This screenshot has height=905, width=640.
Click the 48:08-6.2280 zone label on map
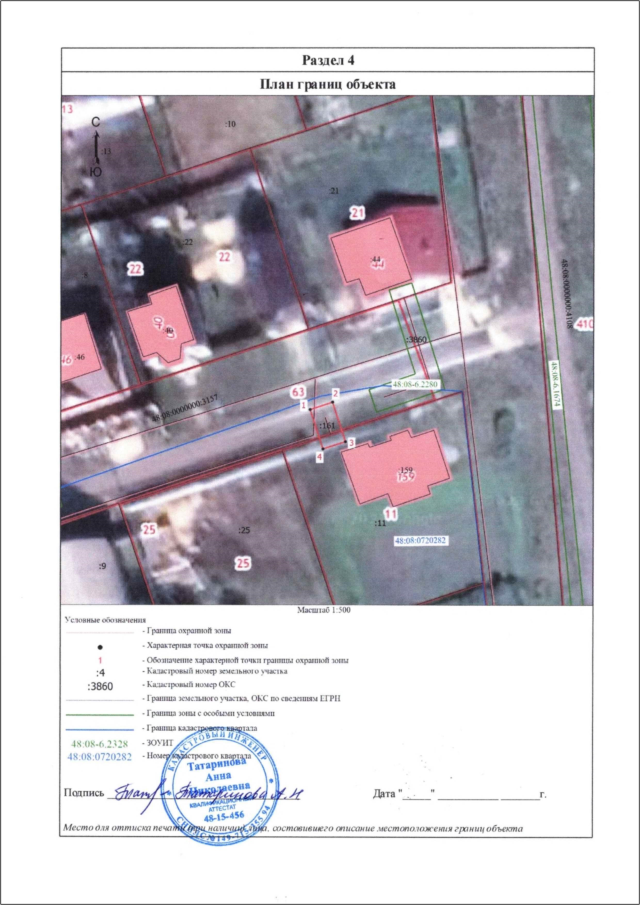(416, 384)
